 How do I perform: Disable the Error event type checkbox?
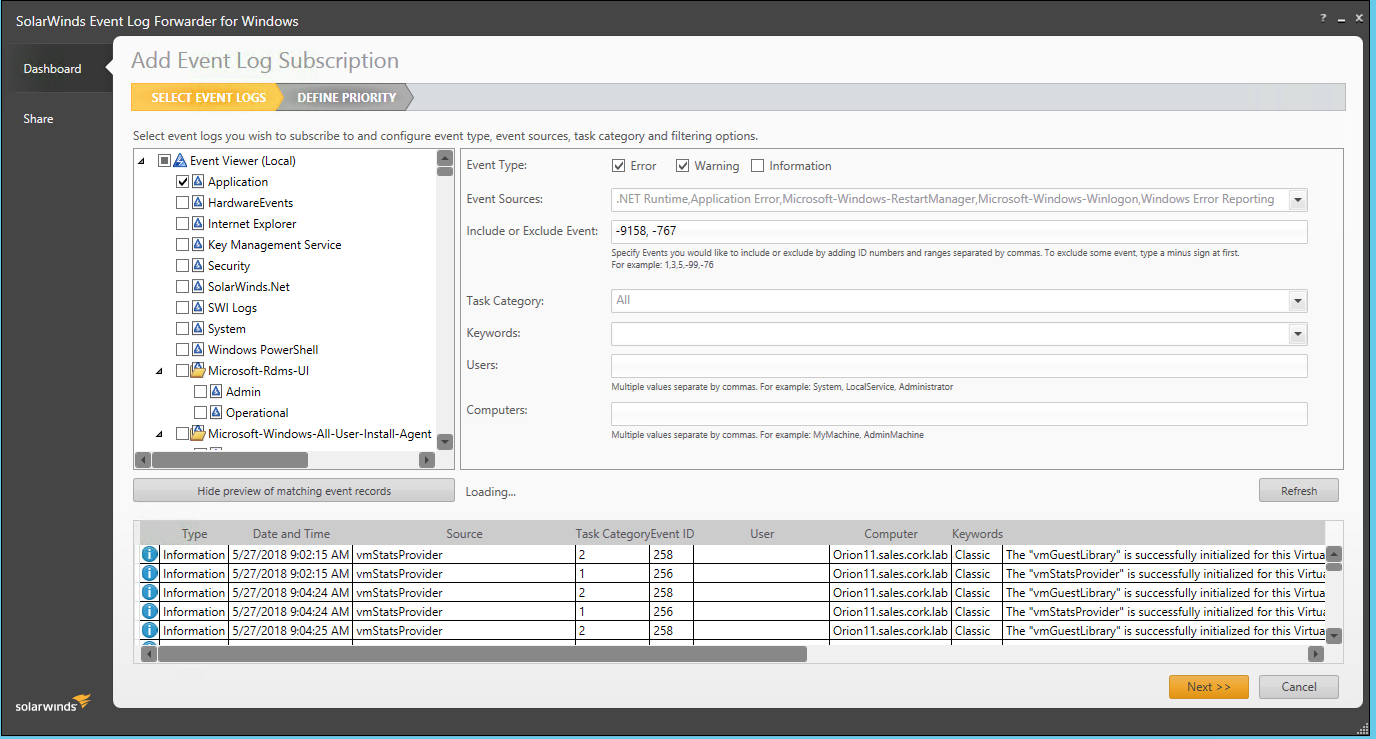pyautogui.click(x=619, y=166)
